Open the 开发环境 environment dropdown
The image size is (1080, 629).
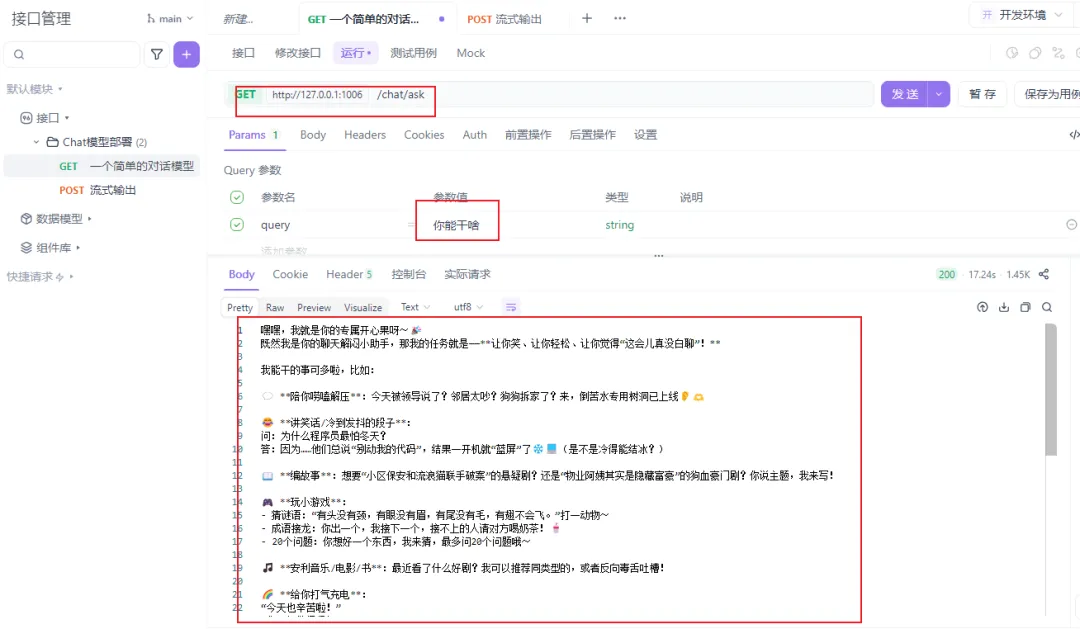pos(1023,15)
